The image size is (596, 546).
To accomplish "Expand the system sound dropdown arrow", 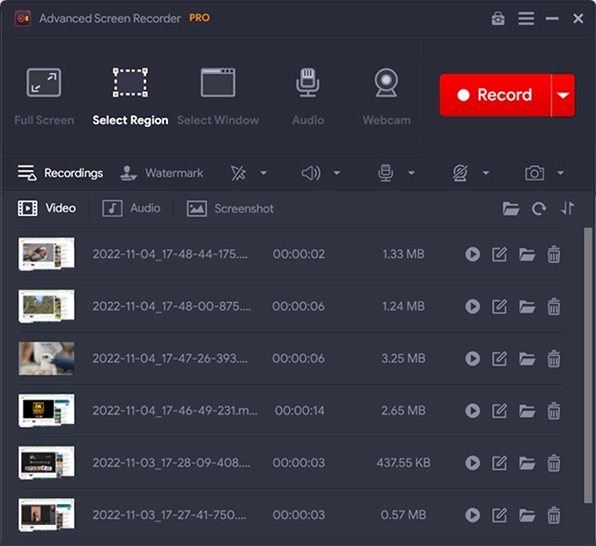I will pos(337,173).
